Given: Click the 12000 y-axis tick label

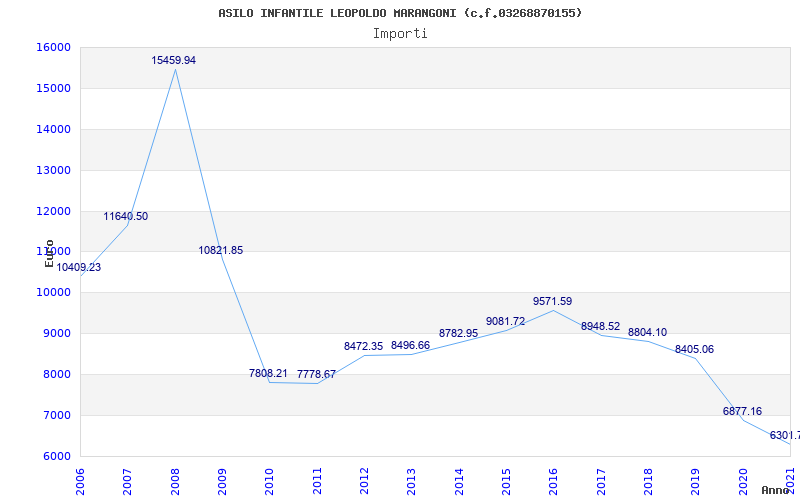Looking at the screenshot, I should pyautogui.click(x=53, y=211).
